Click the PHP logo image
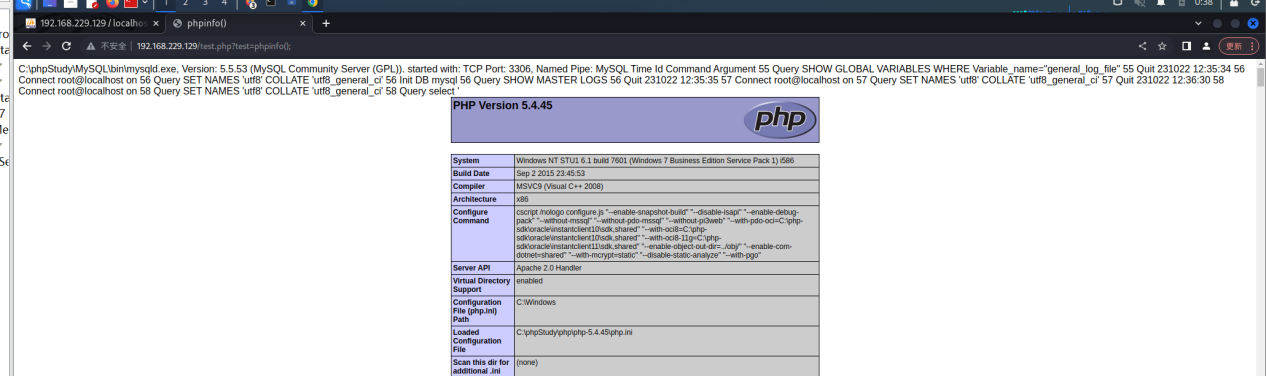This screenshot has width=1266, height=376. pos(780,120)
